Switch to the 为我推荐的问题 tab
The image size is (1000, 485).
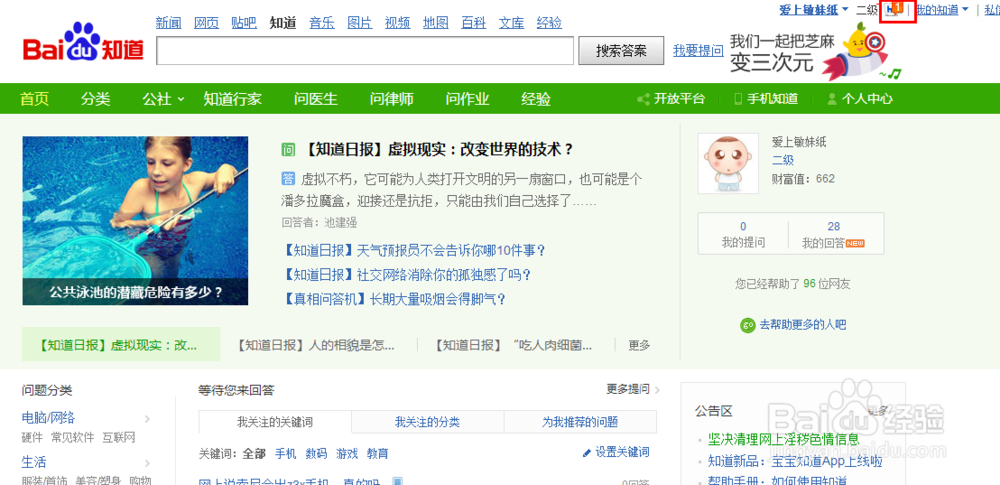[580, 422]
